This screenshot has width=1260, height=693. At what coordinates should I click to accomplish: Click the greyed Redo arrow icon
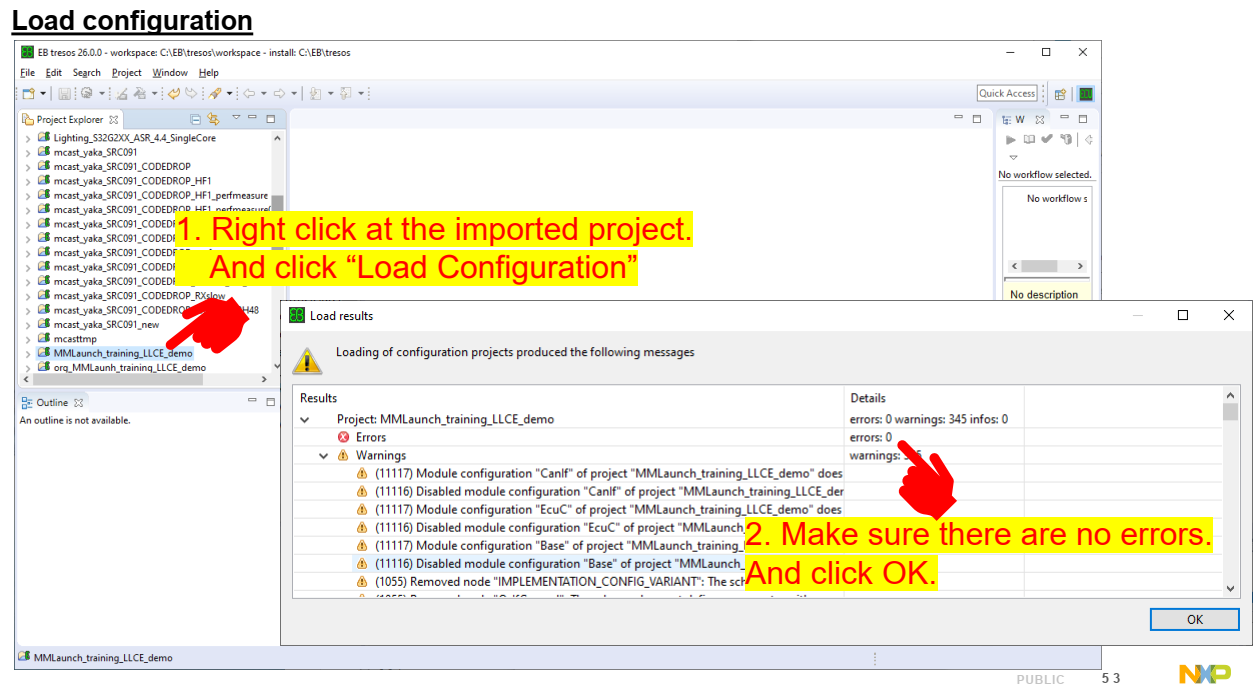pyautogui.click(x=191, y=93)
